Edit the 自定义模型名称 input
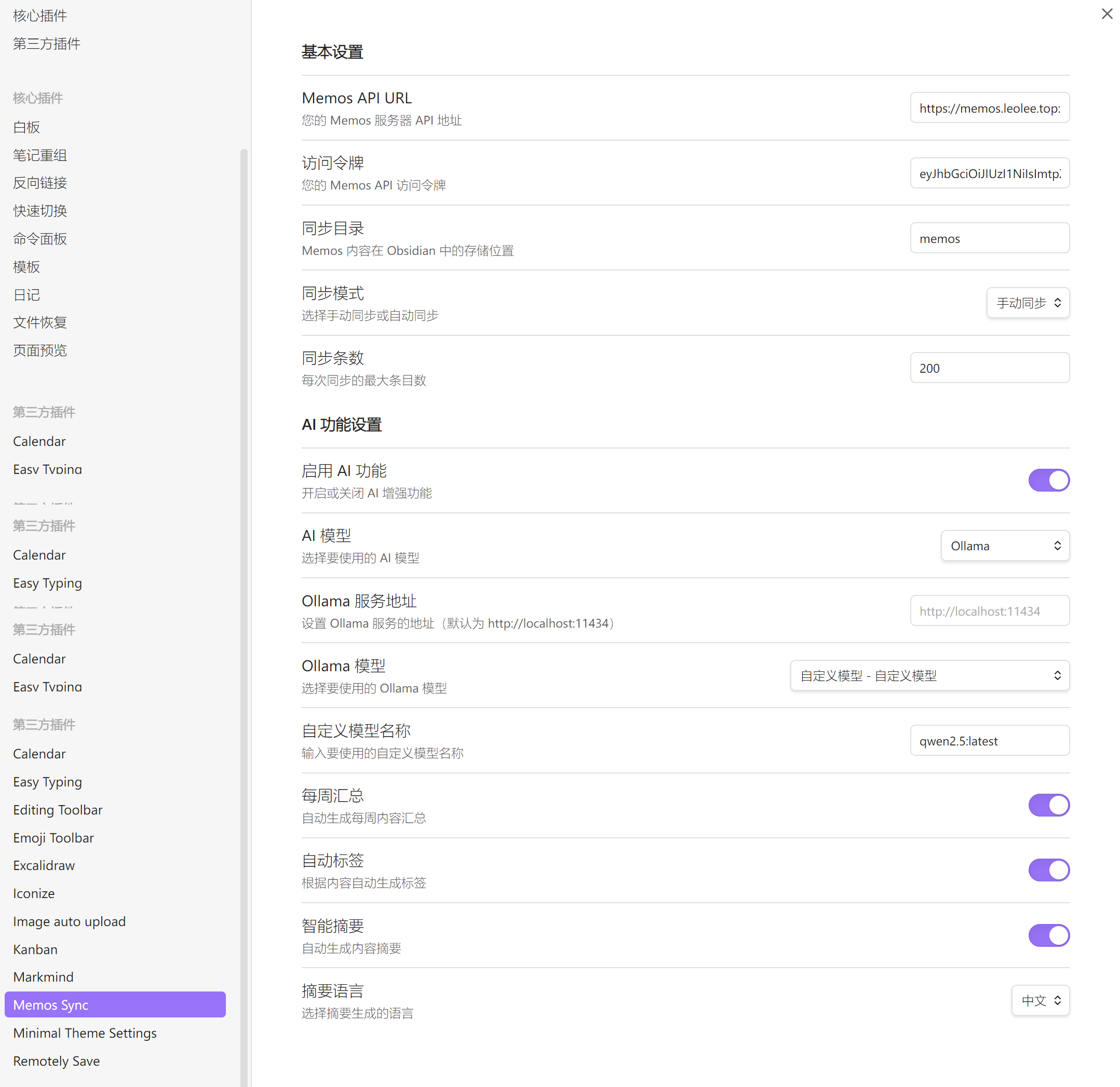Screen dimensions: 1120x1087 coord(989,740)
